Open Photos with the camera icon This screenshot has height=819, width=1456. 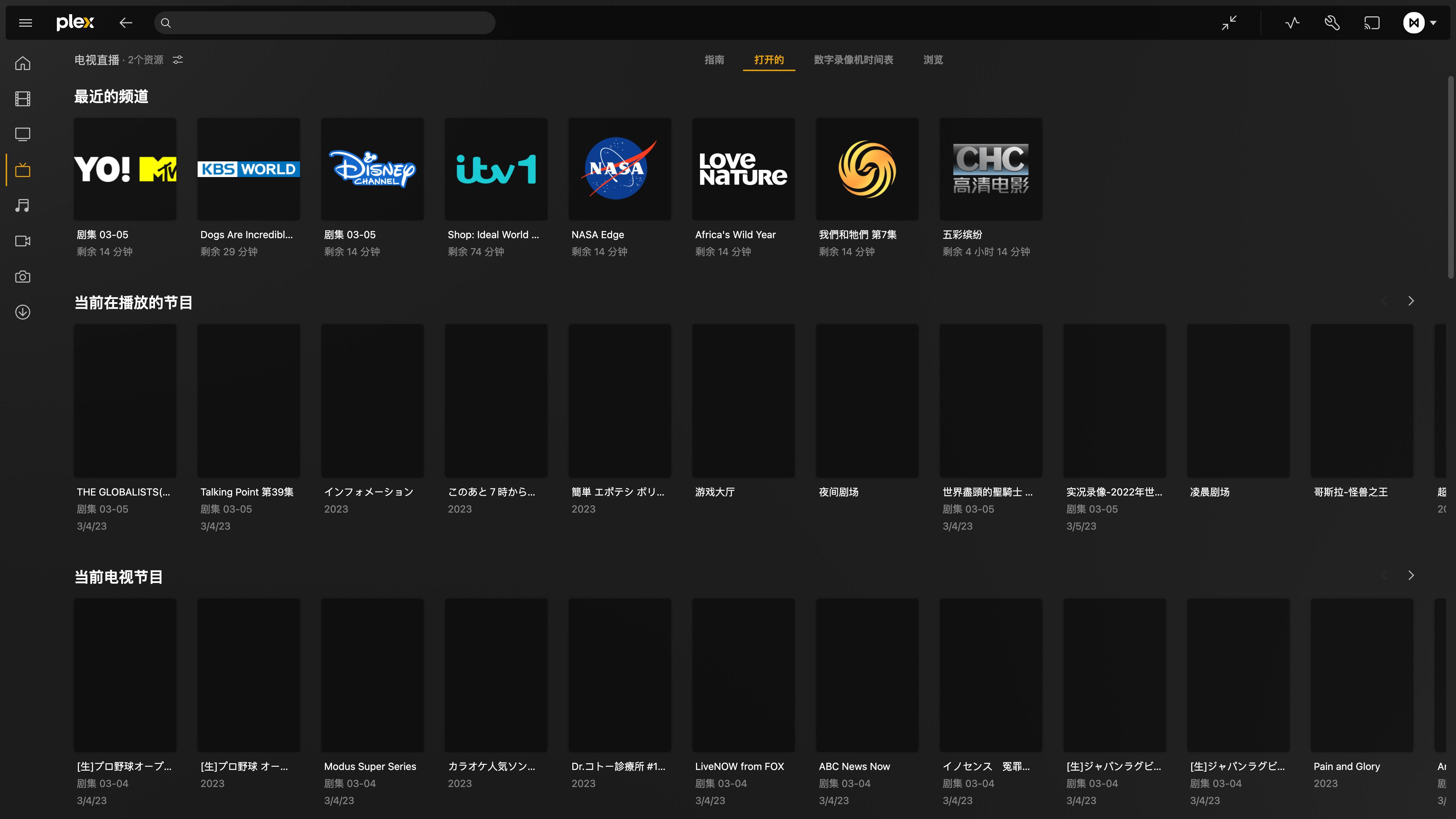coord(23,277)
